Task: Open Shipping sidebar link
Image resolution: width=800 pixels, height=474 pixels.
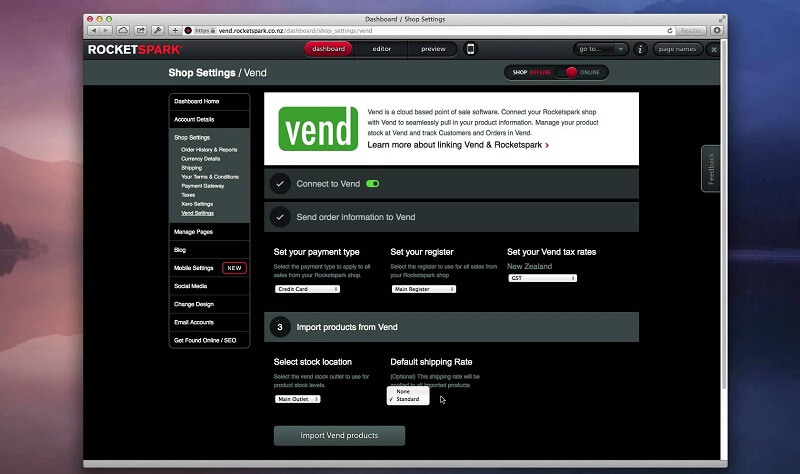Action: (x=191, y=168)
